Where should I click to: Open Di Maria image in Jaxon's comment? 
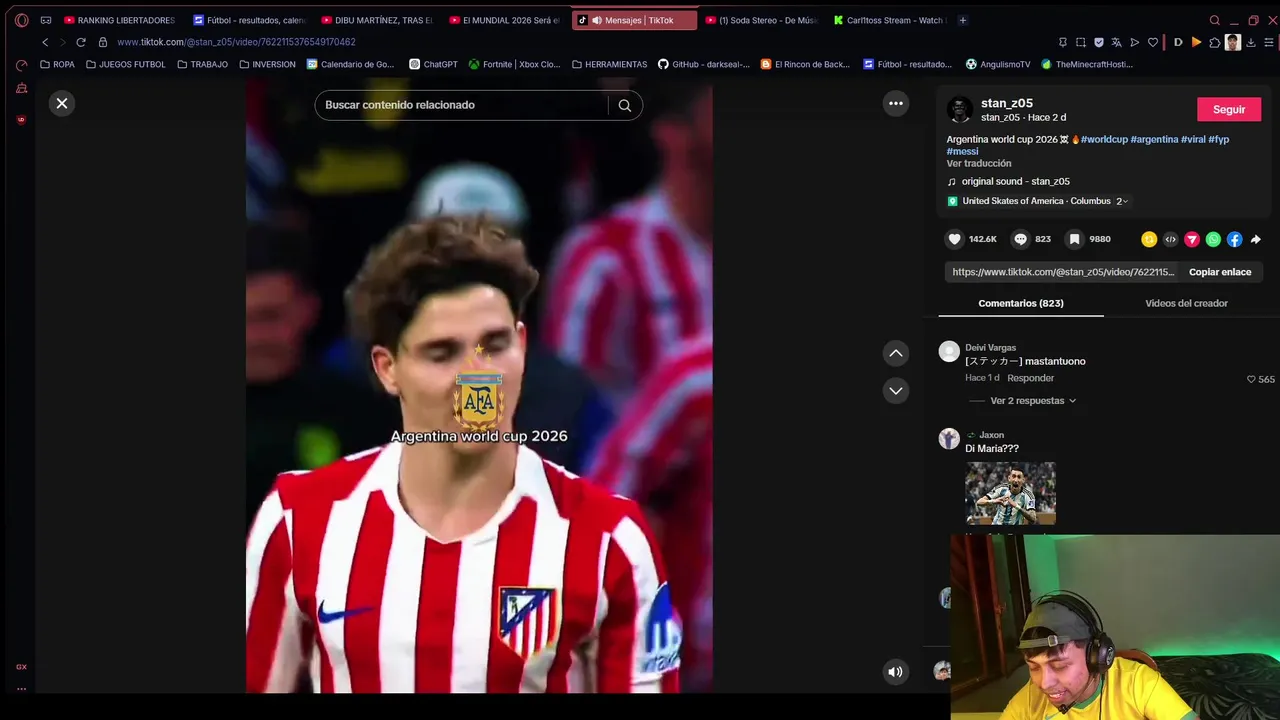click(1010, 493)
